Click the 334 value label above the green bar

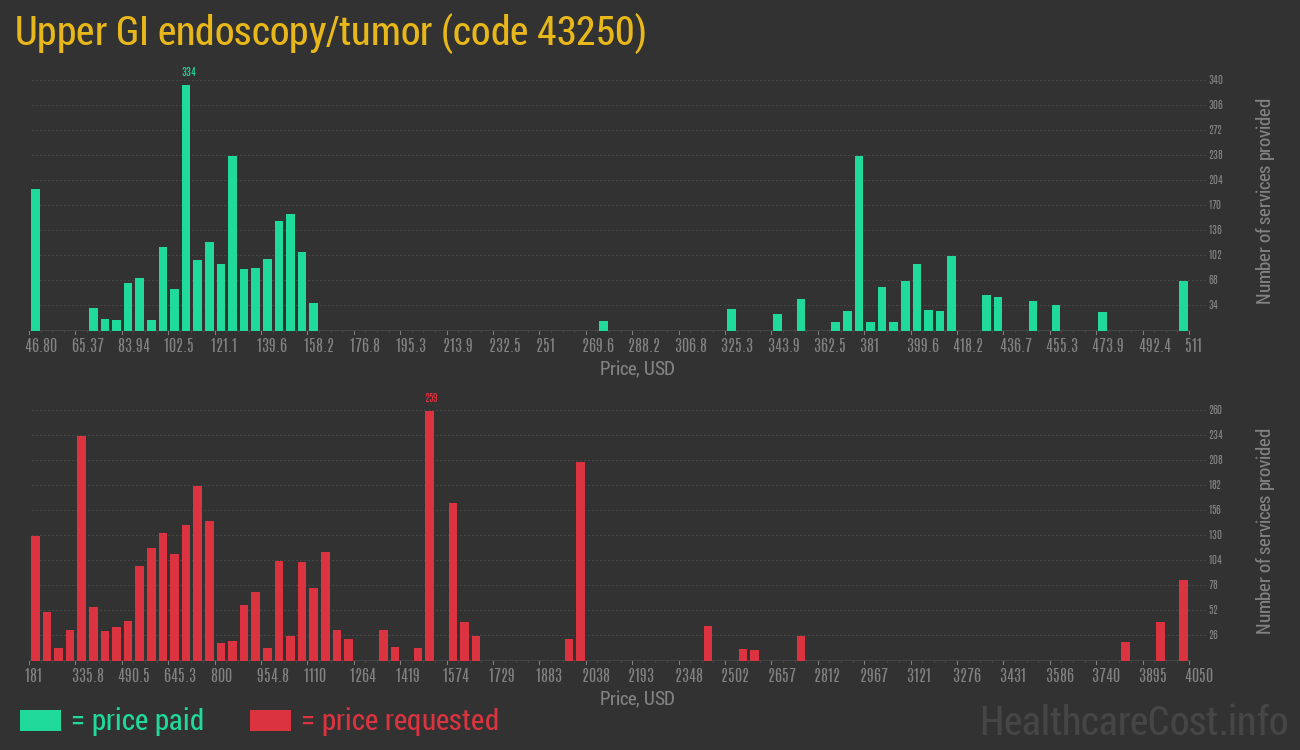[189, 72]
